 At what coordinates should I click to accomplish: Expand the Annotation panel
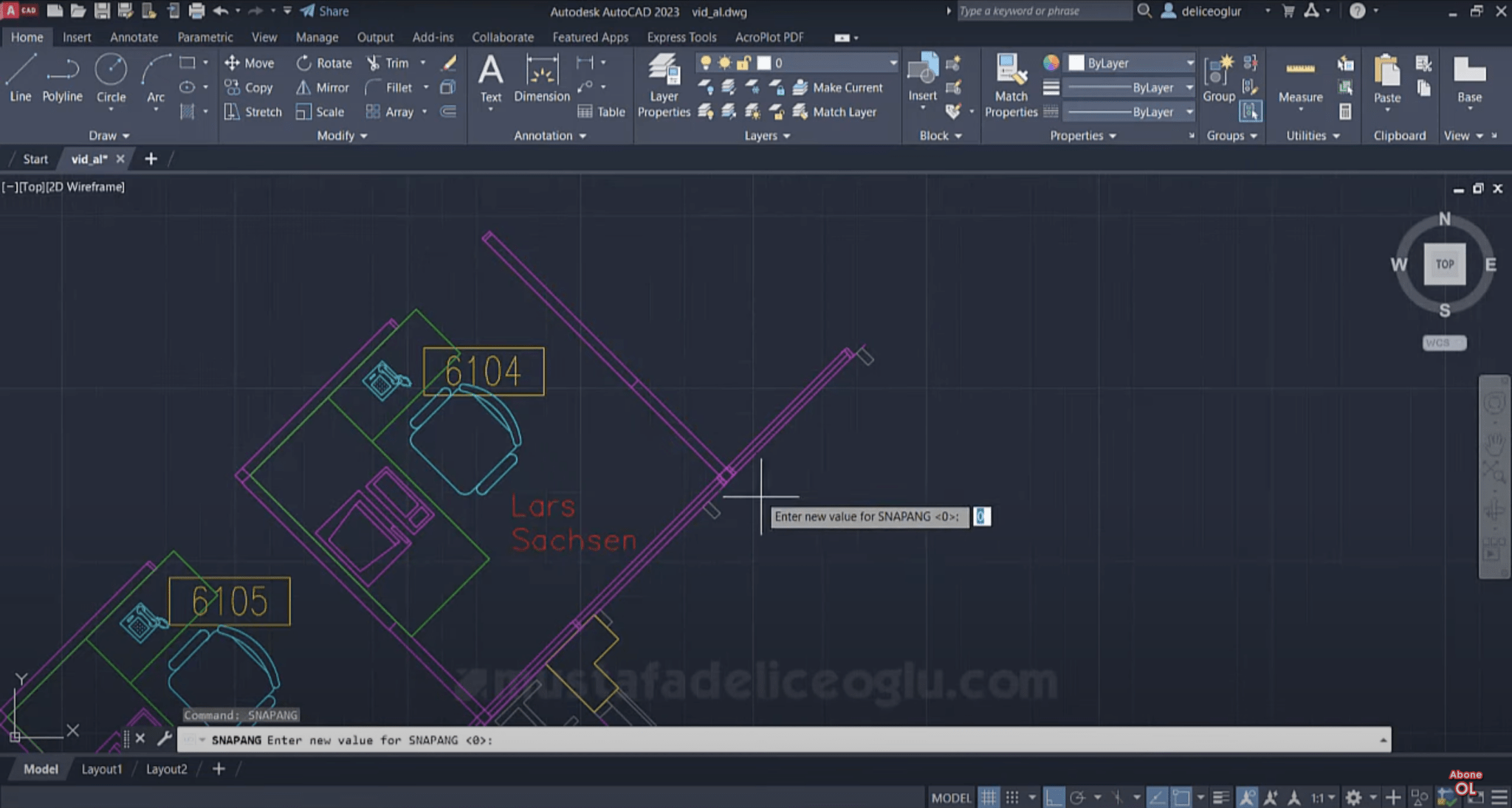click(x=550, y=136)
